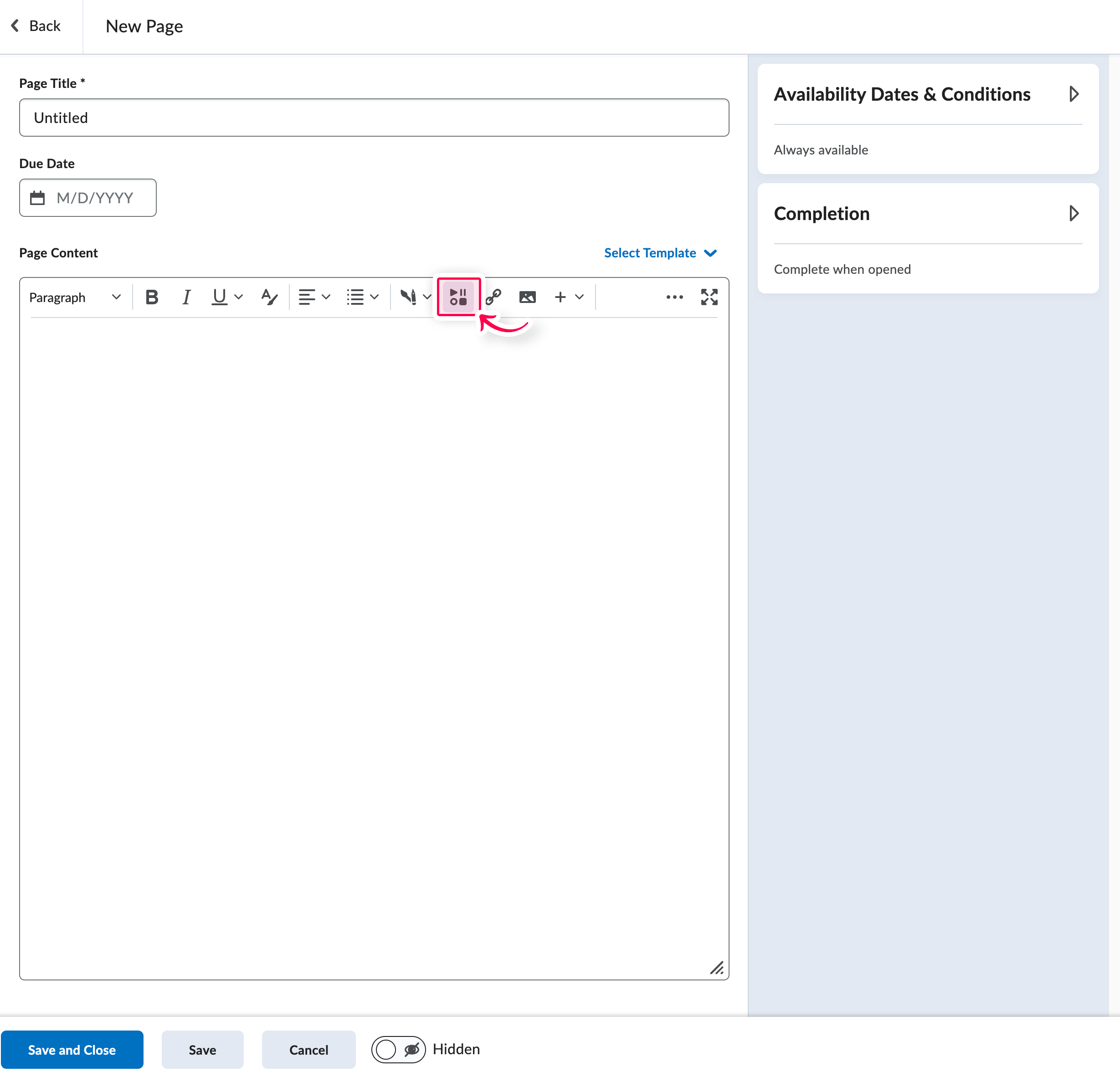
Task: Click the Insert Image icon
Action: 527,297
